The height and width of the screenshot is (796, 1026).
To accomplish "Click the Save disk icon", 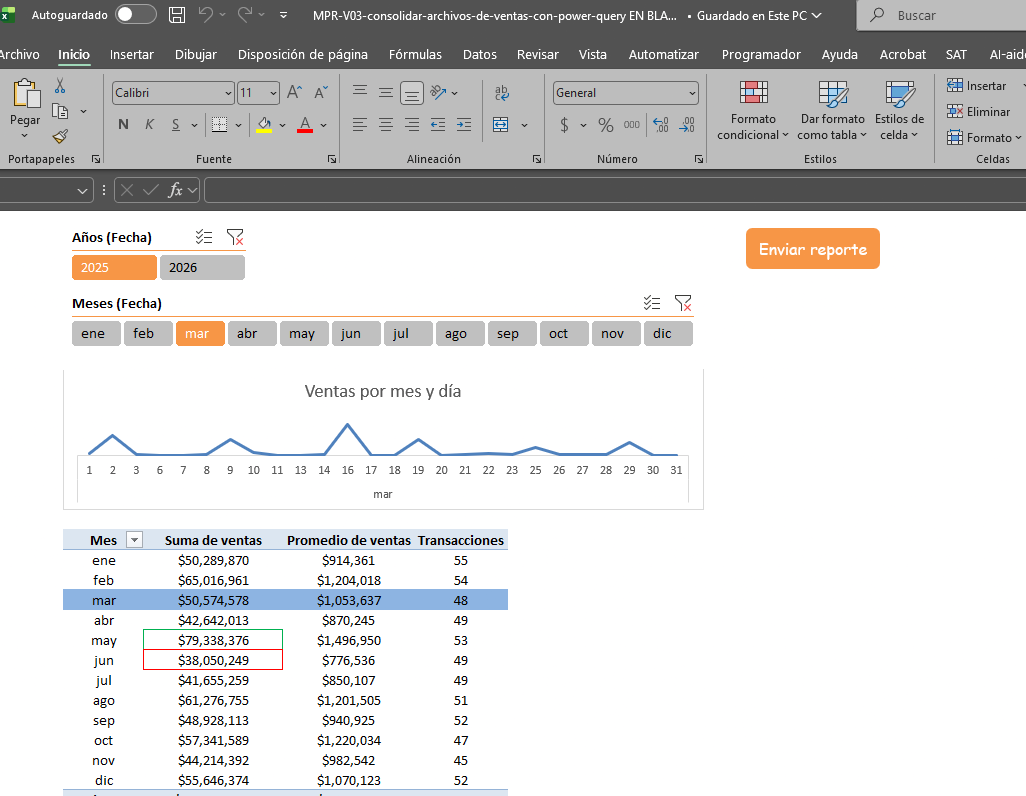I will click(x=177, y=15).
